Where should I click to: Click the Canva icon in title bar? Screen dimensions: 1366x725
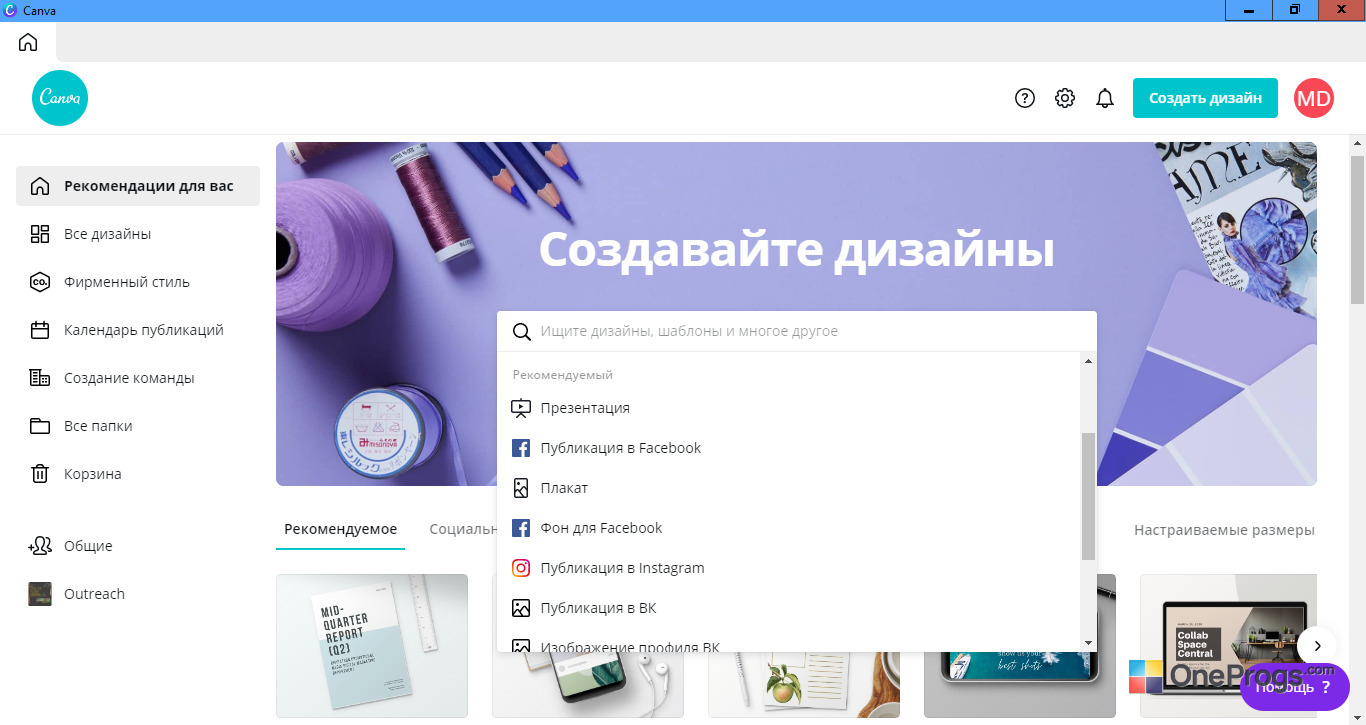(x=11, y=10)
